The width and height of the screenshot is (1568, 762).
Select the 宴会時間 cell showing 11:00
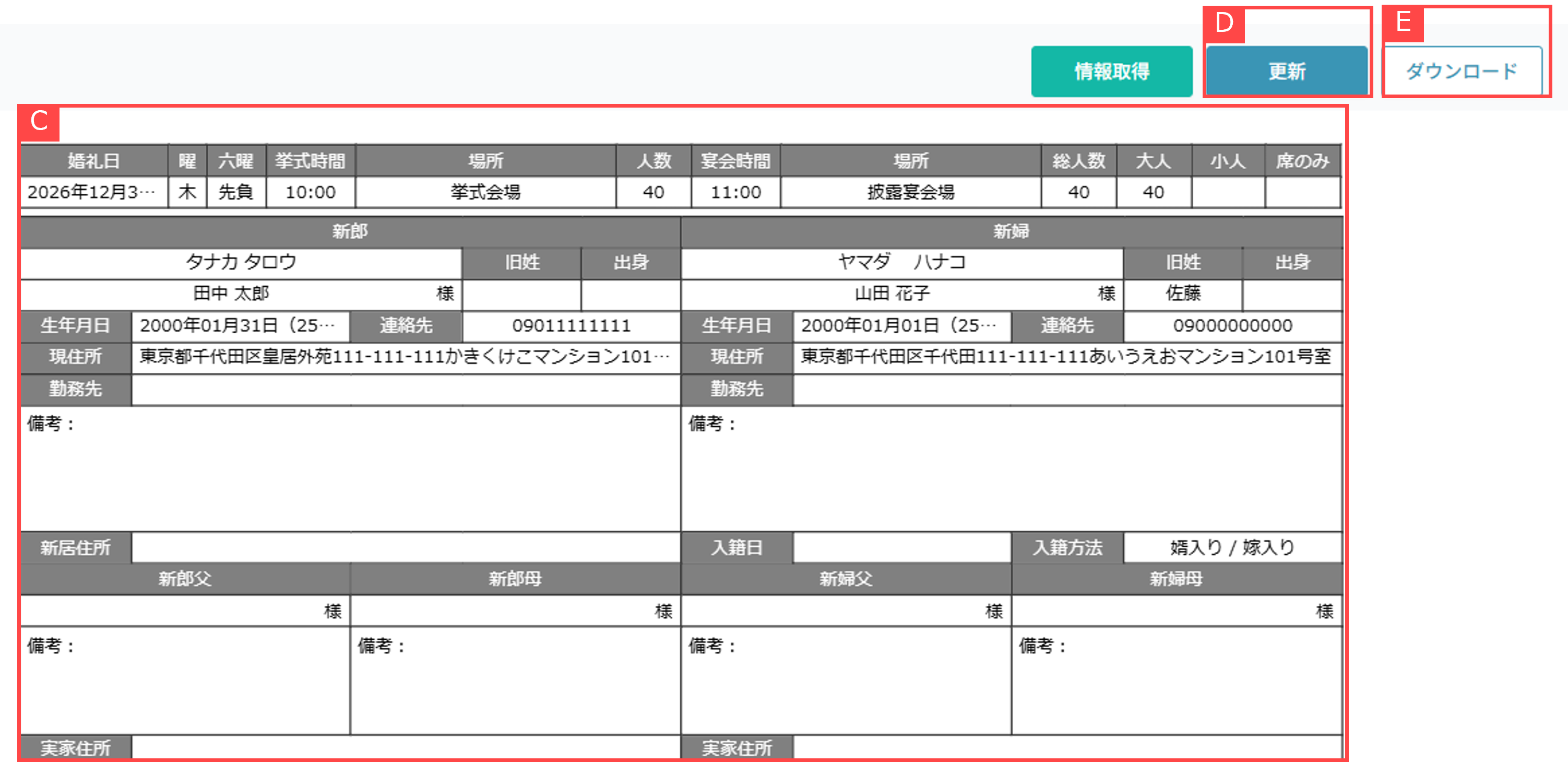[x=737, y=192]
